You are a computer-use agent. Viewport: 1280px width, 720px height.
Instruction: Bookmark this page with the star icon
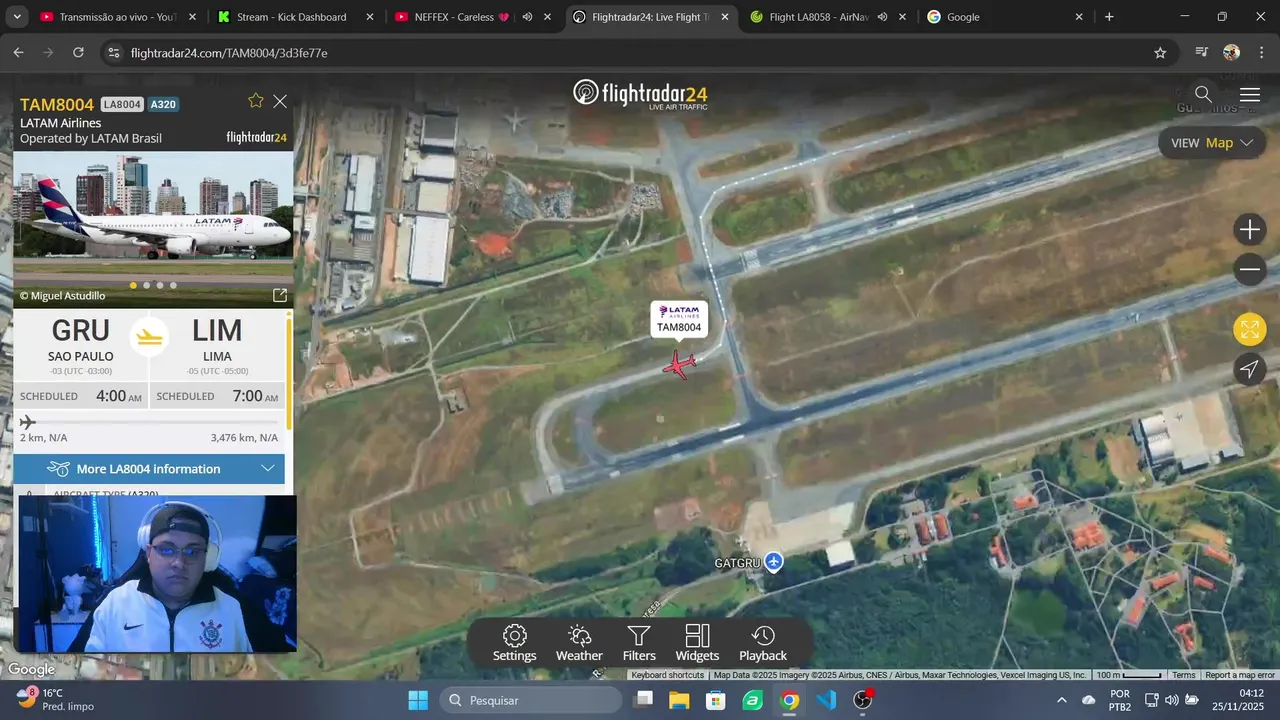click(x=1160, y=53)
